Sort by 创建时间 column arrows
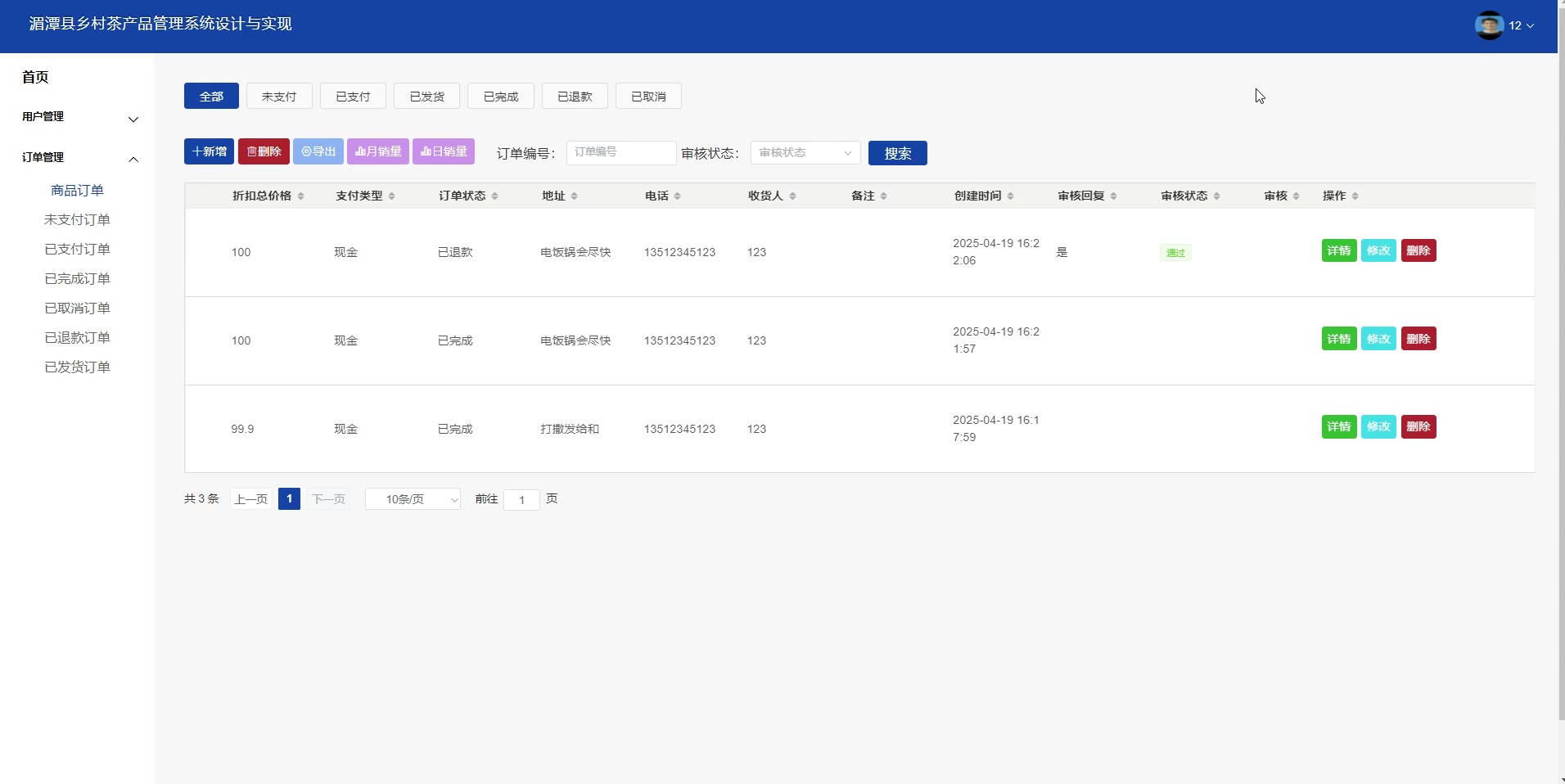Viewport: 1565px width, 784px height. (1010, 196)
